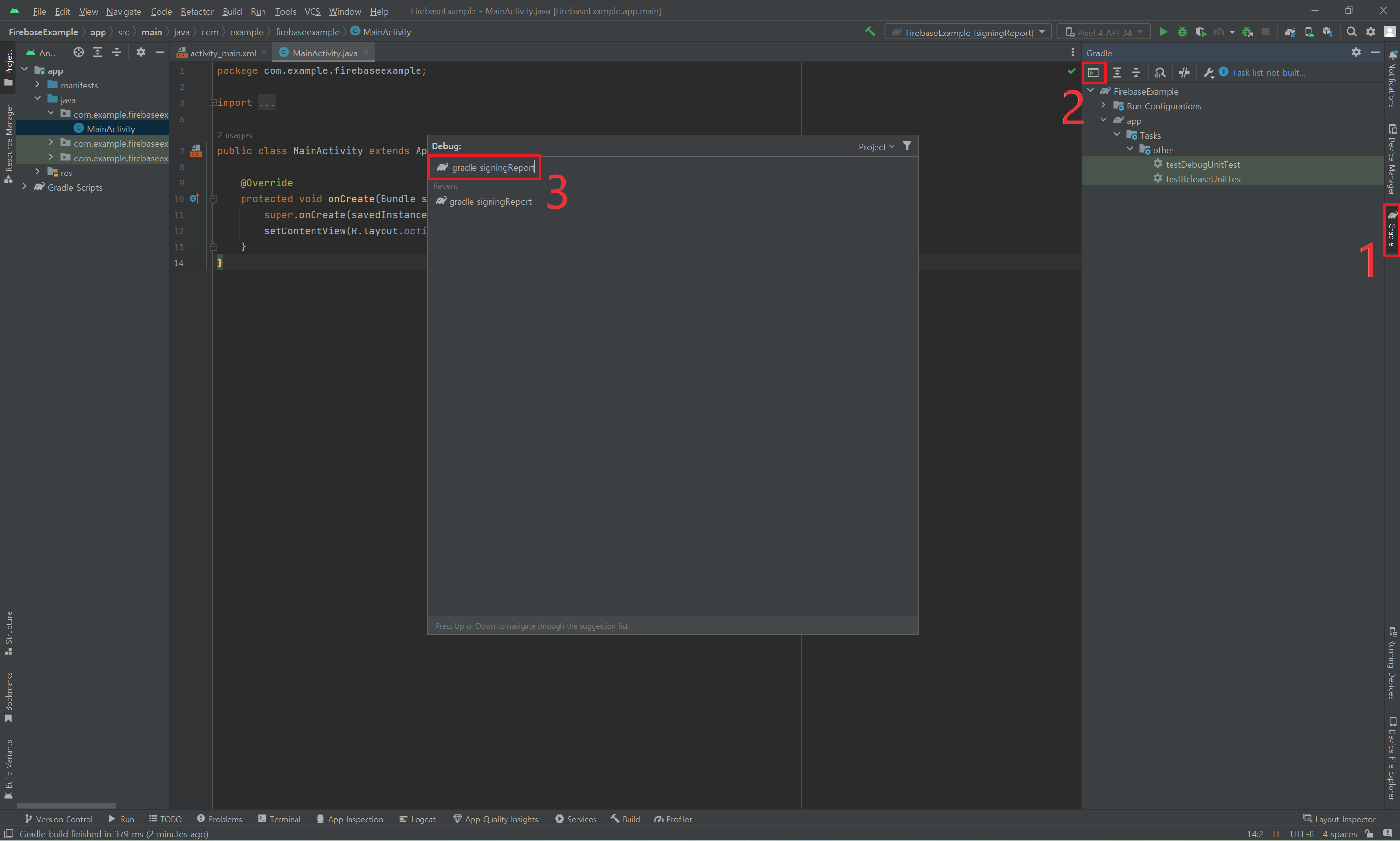Open the Gradle panel options gear

[x=1356, y=52]
